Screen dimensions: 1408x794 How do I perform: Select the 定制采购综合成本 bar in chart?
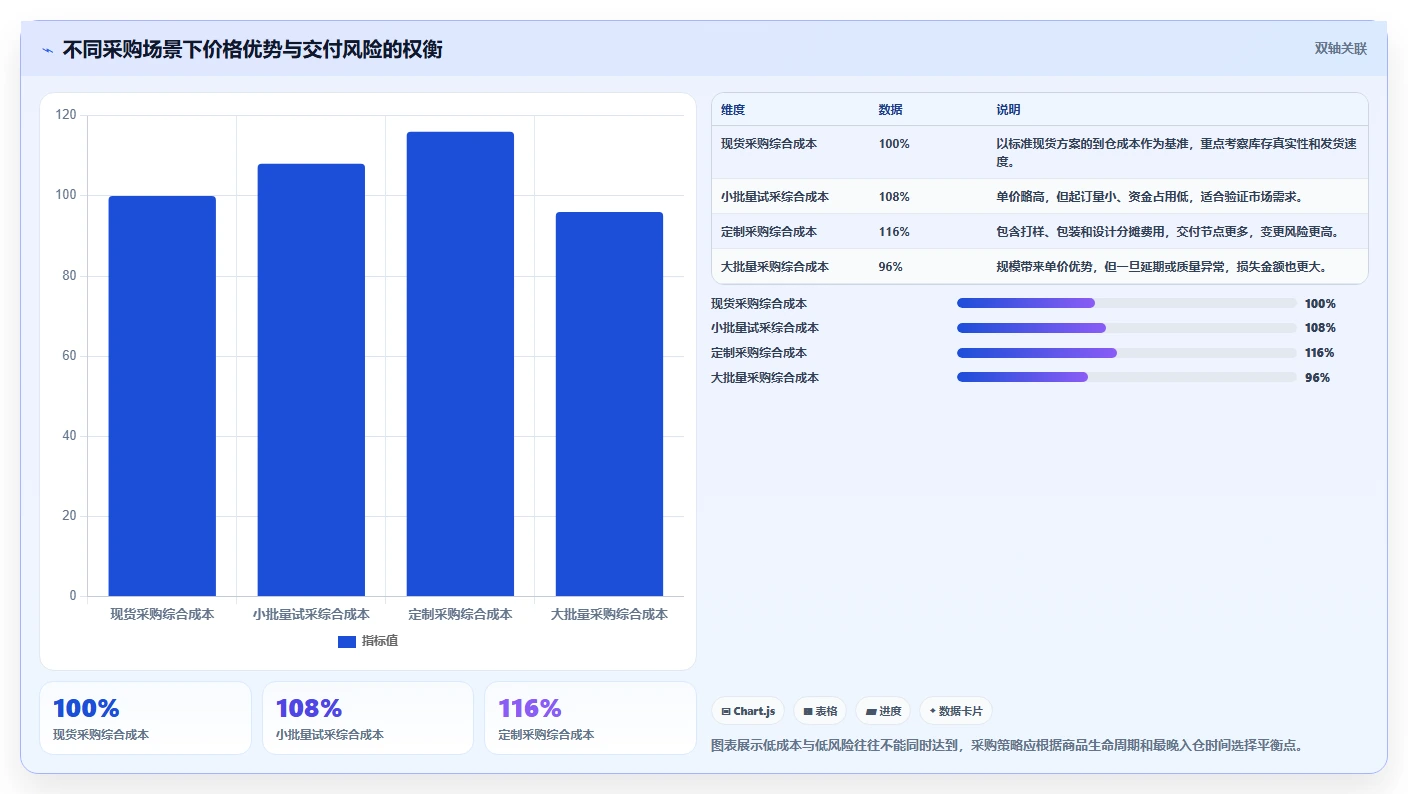pos(460,364)
